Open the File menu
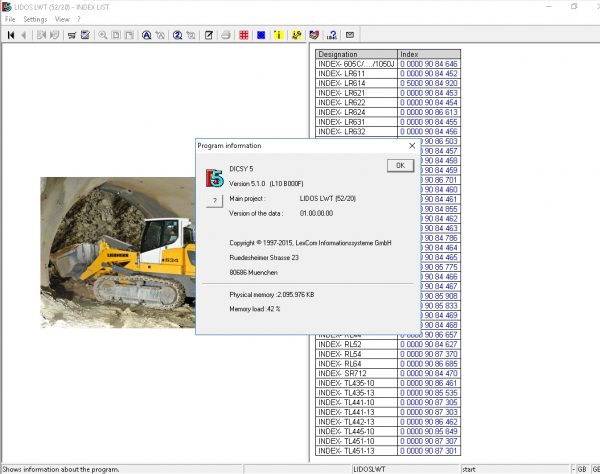Screen dimensions: 600x474 10,19
